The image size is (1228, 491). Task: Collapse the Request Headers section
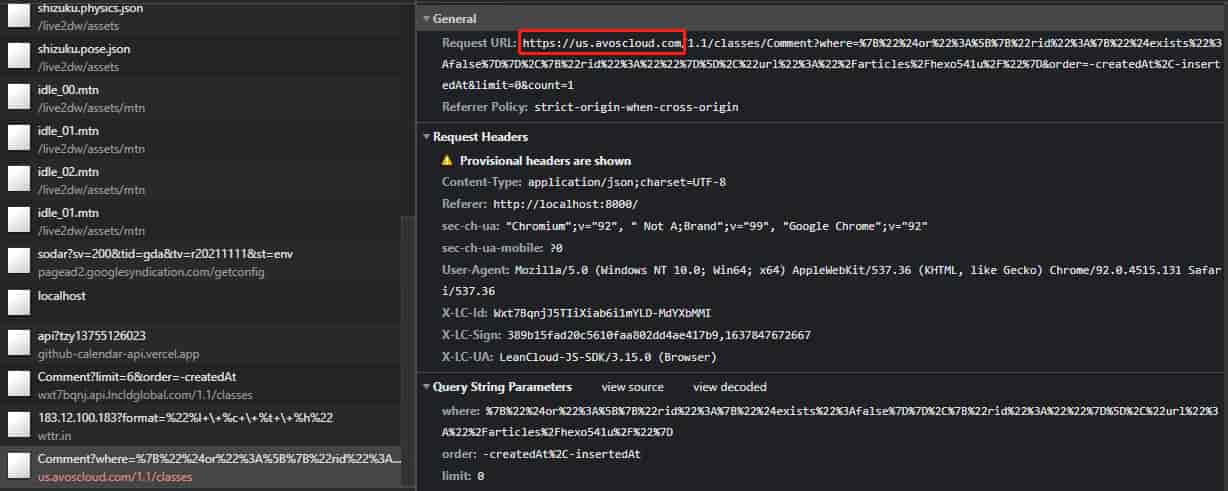pyautogui.click(x=426, y=137)
